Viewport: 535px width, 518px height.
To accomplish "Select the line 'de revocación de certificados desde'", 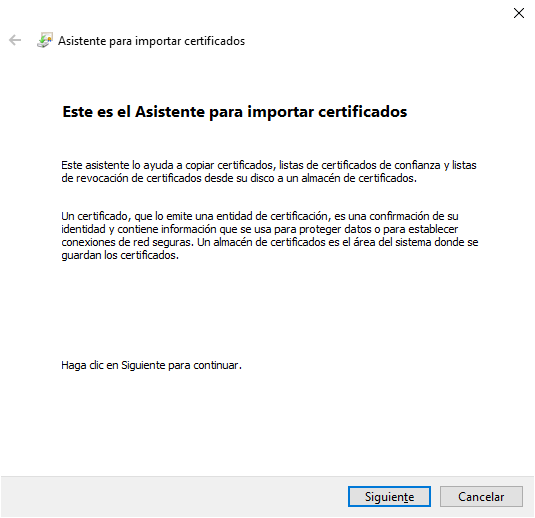I will point(239,178).
